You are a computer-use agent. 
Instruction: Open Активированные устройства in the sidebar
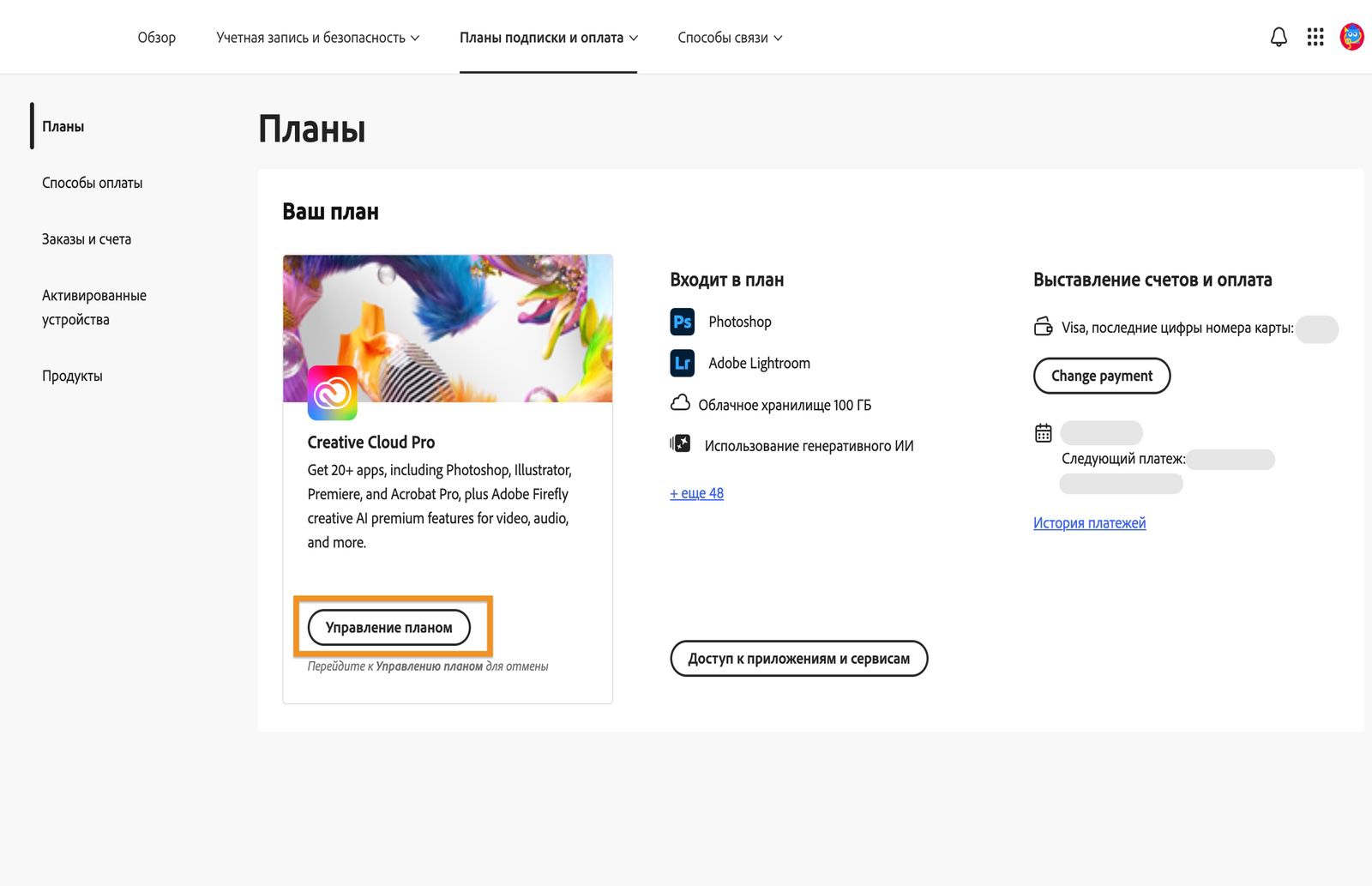coord(94,307)
